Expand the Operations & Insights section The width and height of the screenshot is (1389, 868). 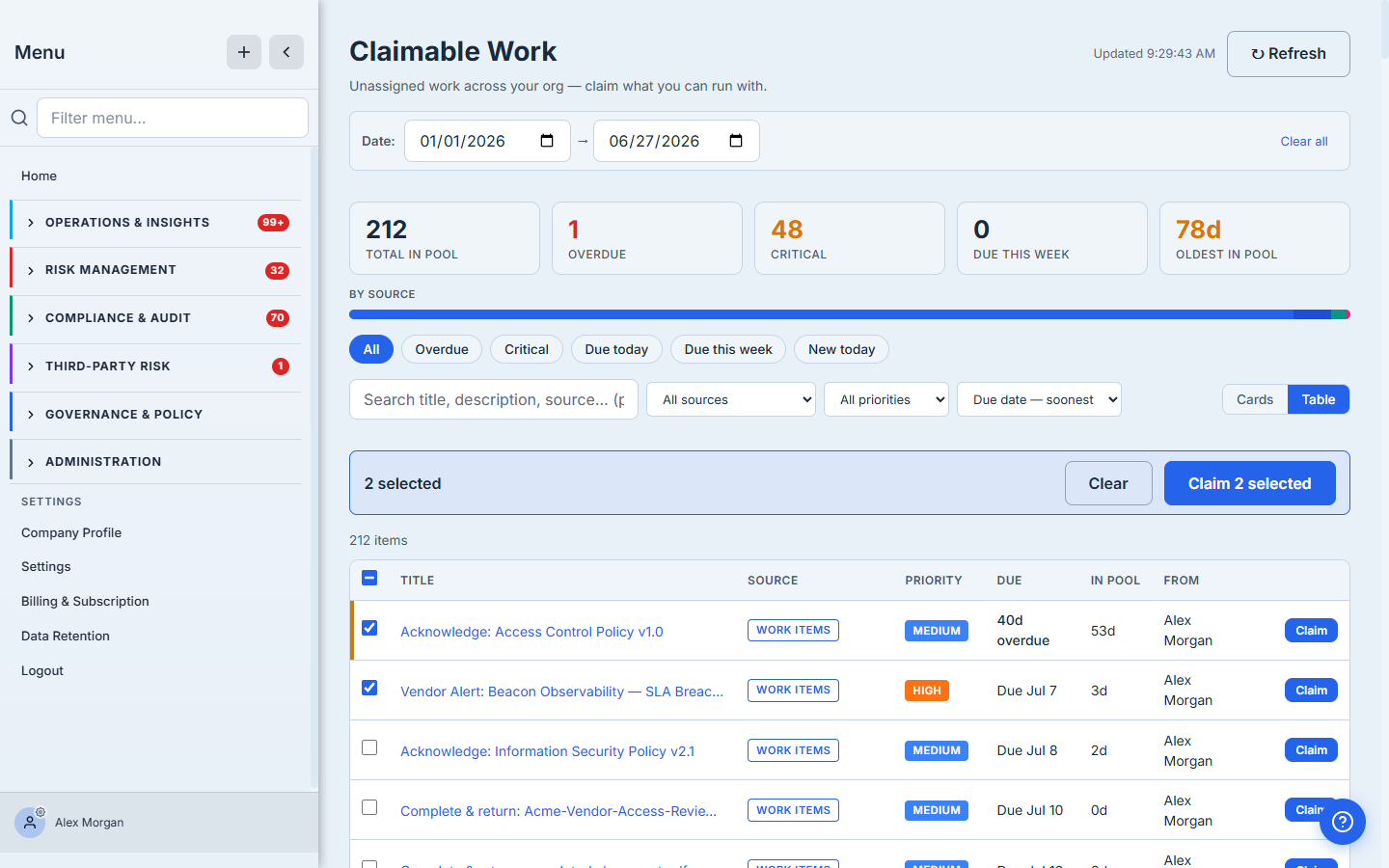[x=156, y=223]
